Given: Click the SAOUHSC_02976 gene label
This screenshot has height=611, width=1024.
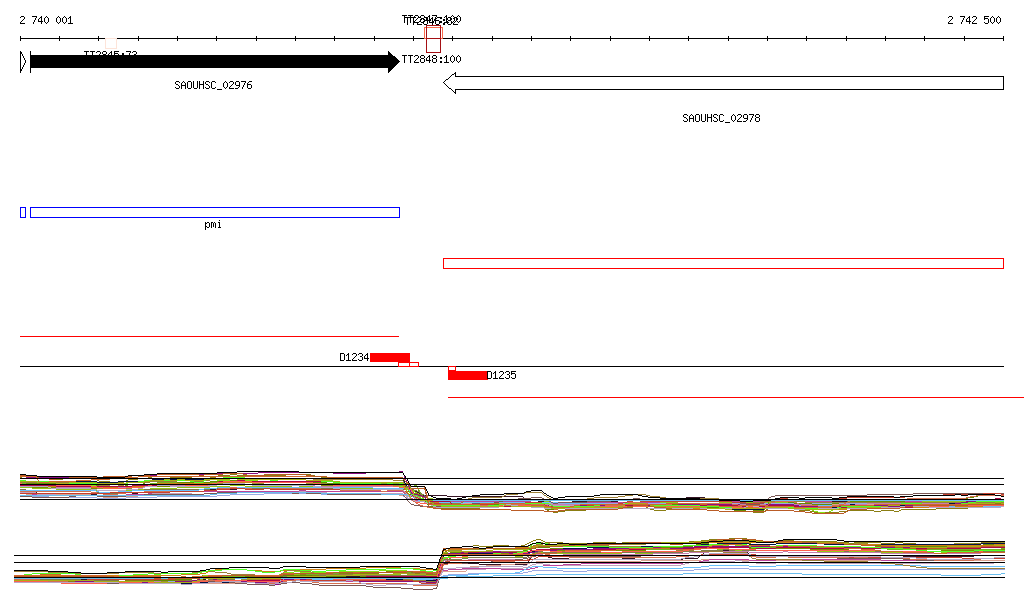Looking at the screenshot, I should coord(213,86).
